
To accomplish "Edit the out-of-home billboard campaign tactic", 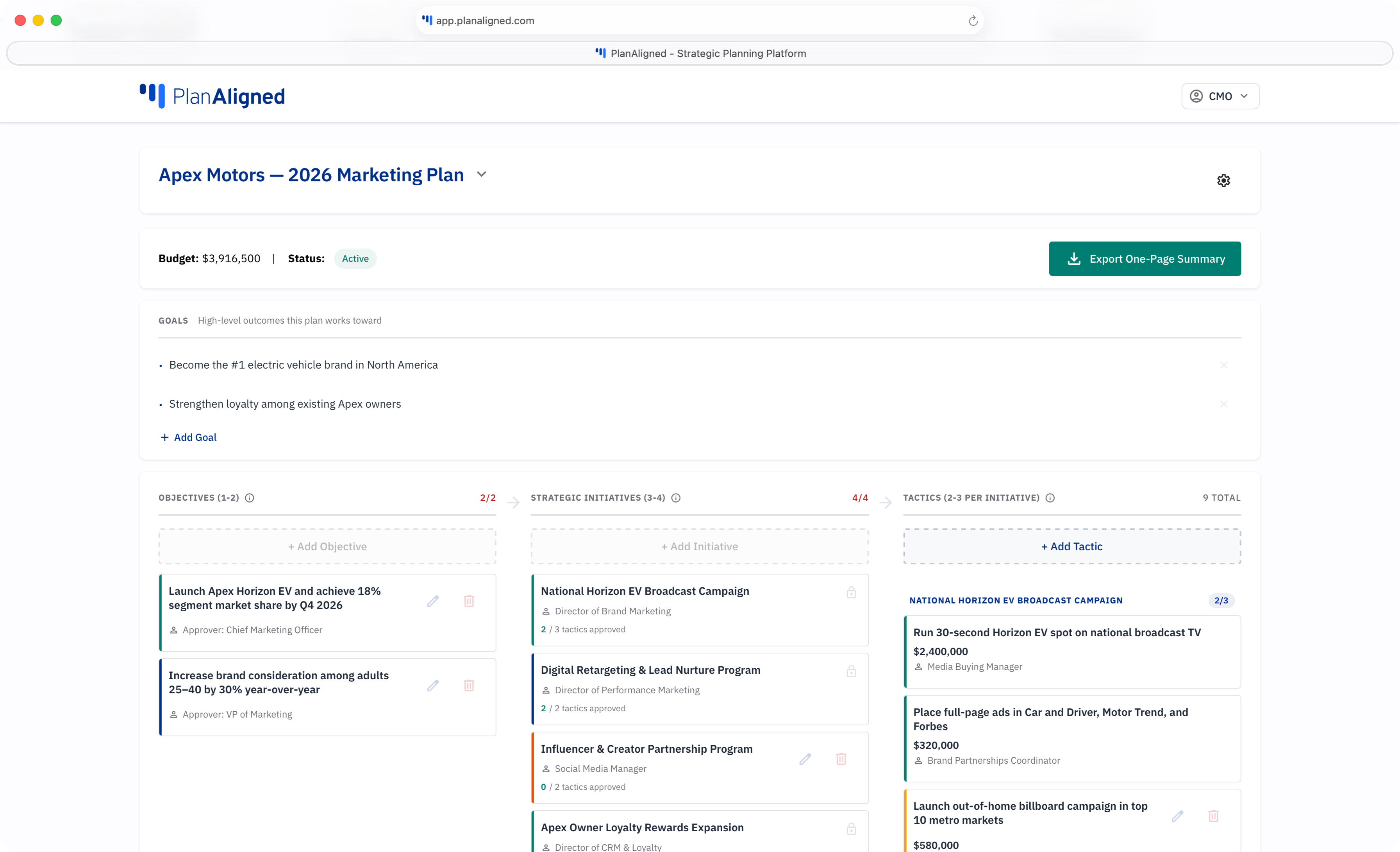I will coord(1177,816).
